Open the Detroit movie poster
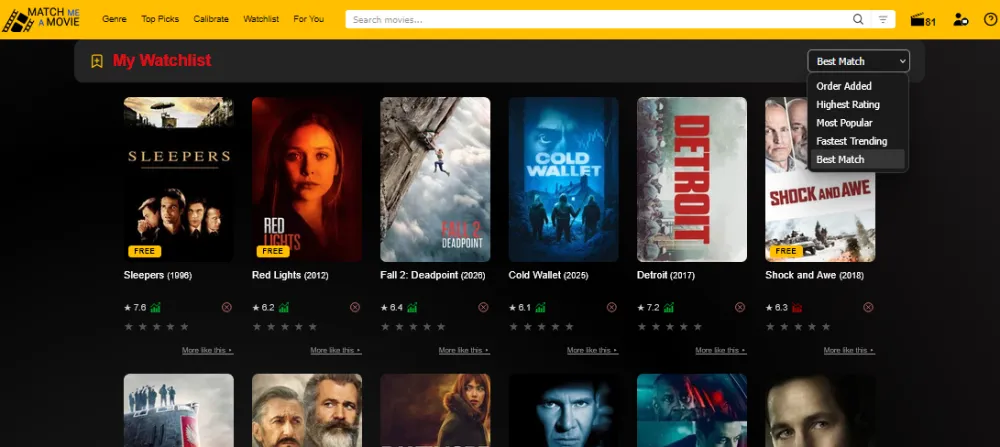This screenshot has height=447, width=1000. 691,179
